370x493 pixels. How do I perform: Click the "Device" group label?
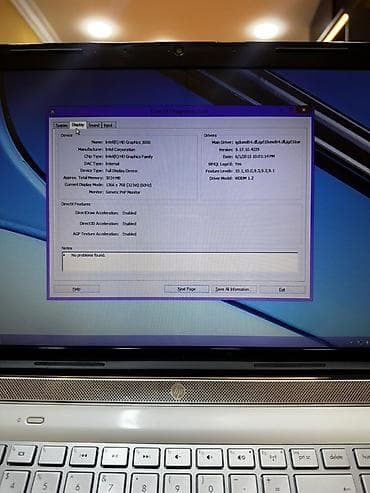point(67,135)
